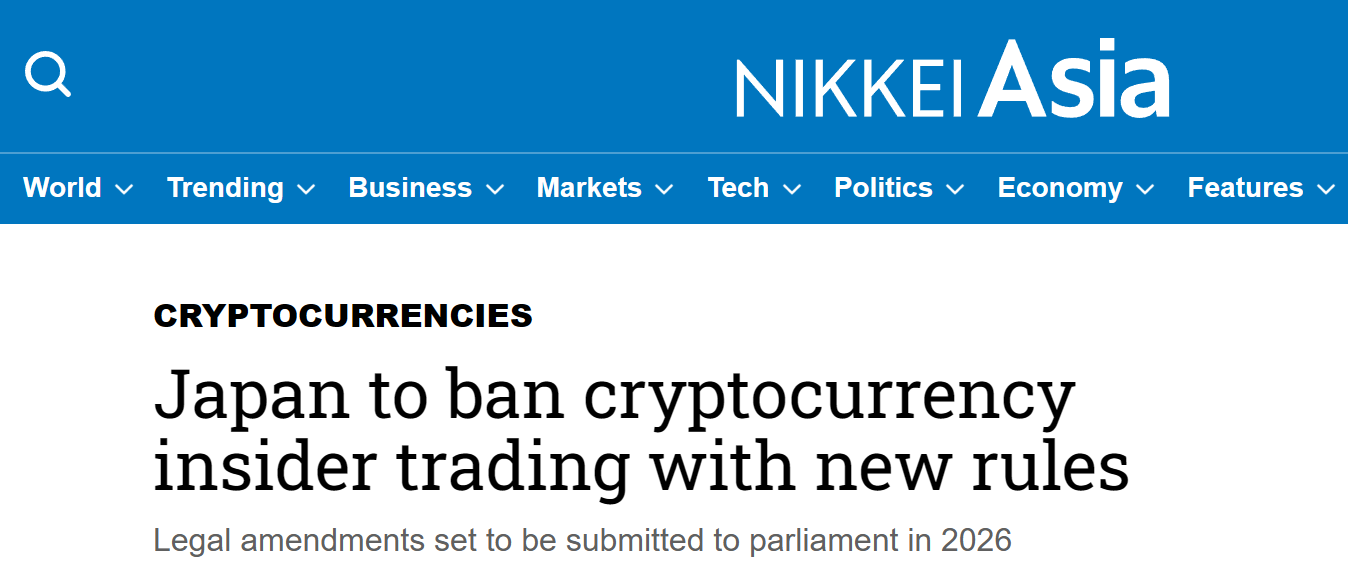Expand the Features dropdown chevron
The width and height of the screenshot is (1348, 576).
pyautogui.click(x=1327, y=189)
